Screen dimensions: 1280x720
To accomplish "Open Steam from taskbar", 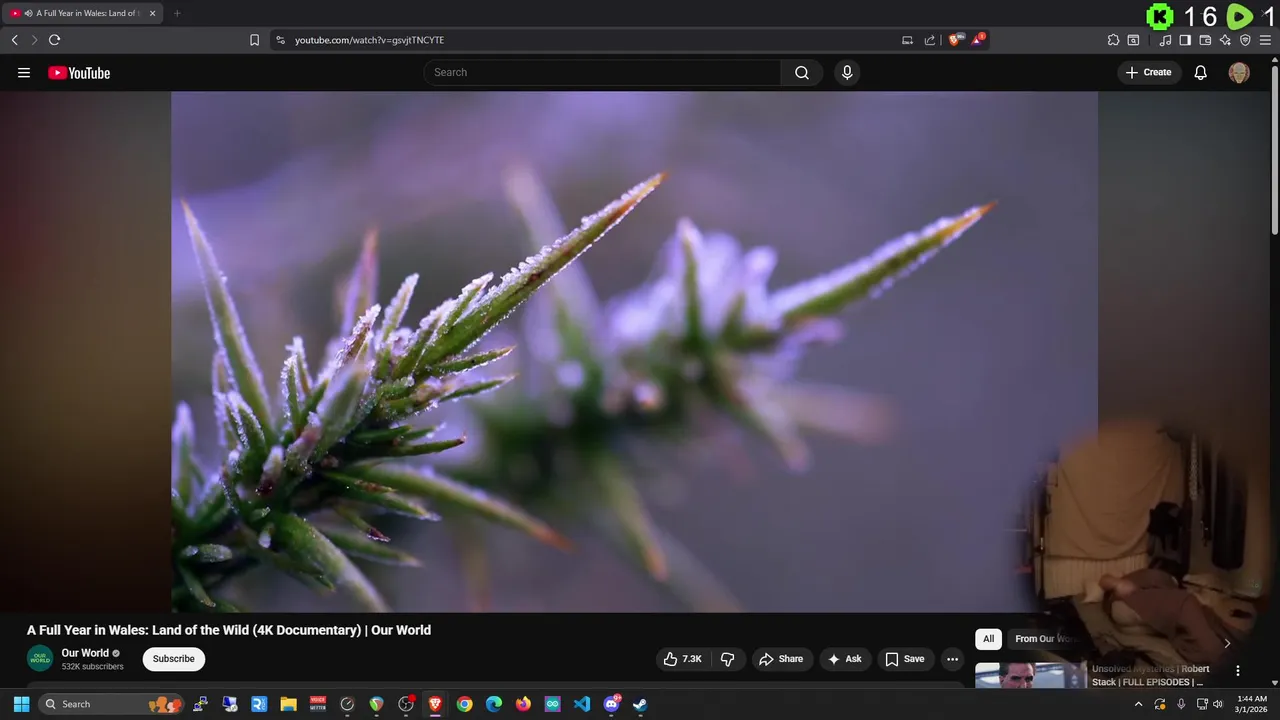I will [640, 704].
